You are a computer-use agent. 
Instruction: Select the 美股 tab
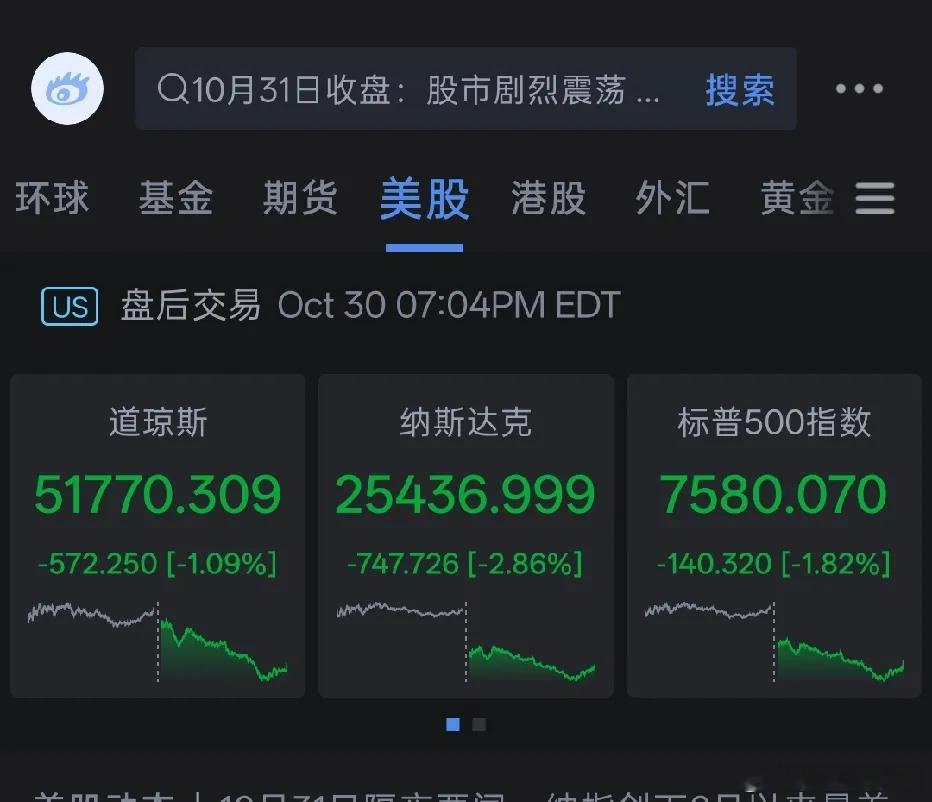click(x=424, y=199)
